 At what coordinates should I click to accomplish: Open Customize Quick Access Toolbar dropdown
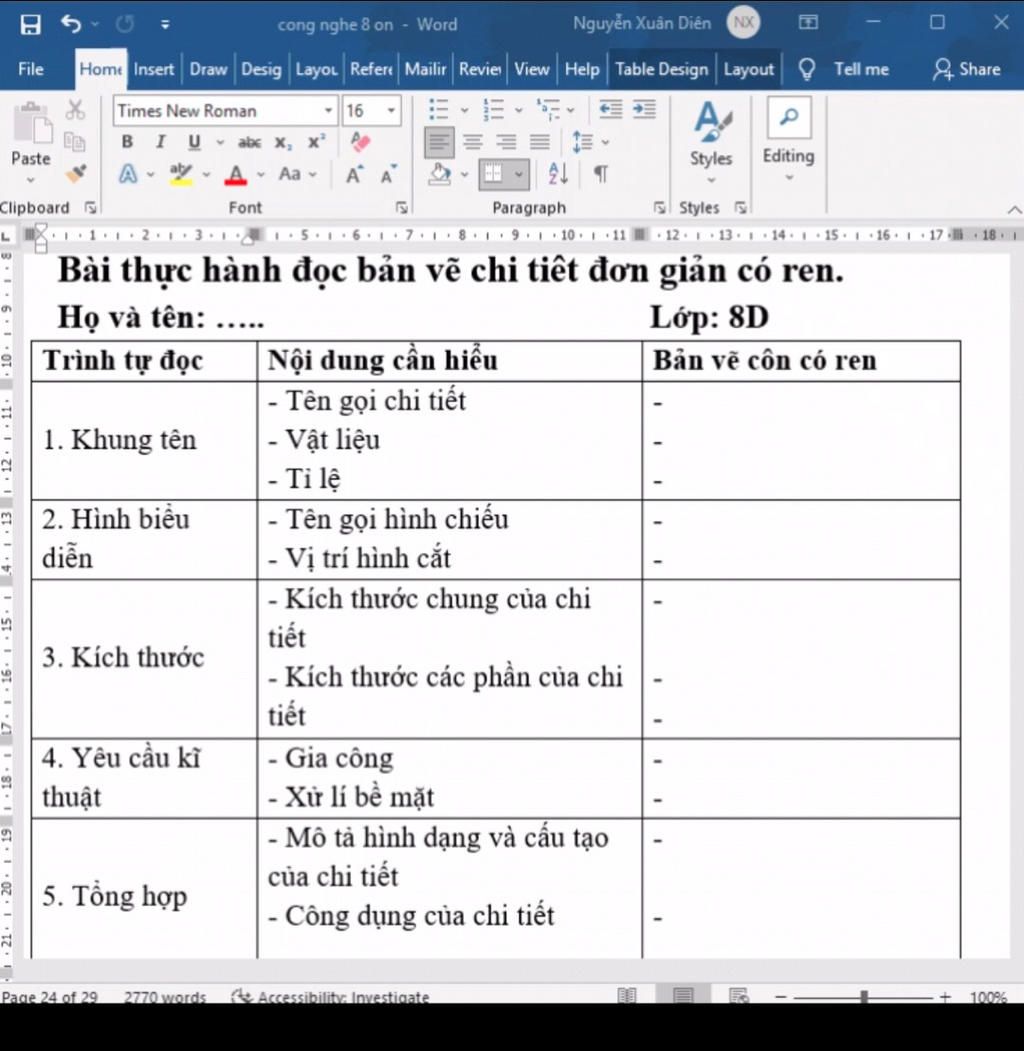[165, 25]
